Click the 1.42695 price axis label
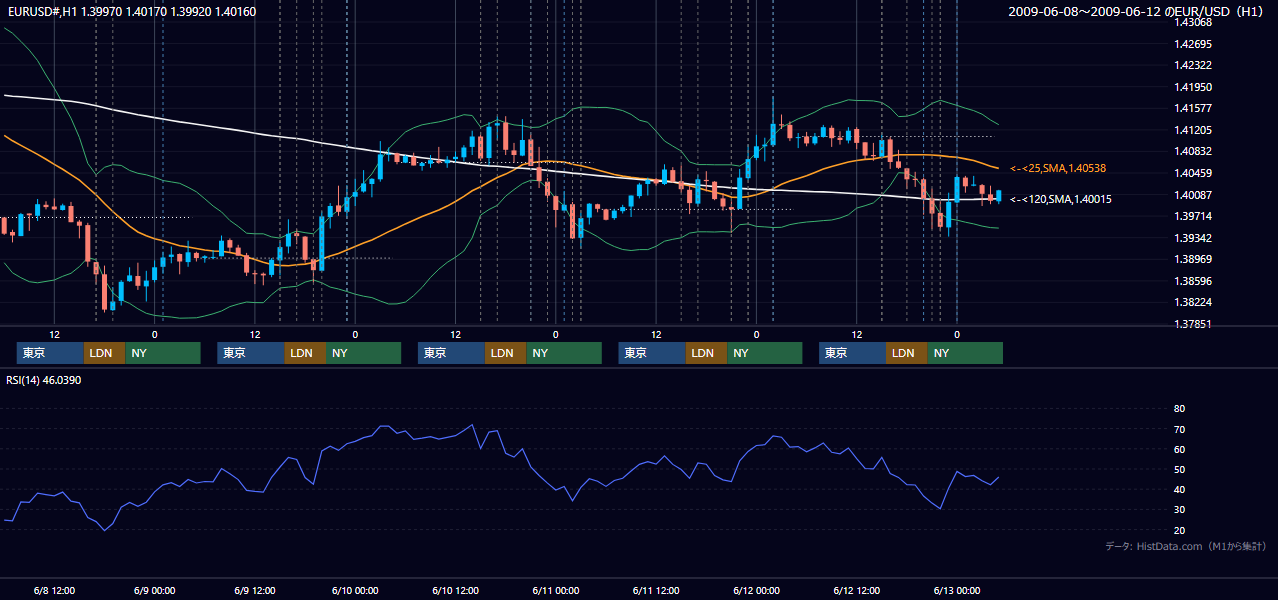This screenshot has width=1278, height=600. (x=1193, y=44)
